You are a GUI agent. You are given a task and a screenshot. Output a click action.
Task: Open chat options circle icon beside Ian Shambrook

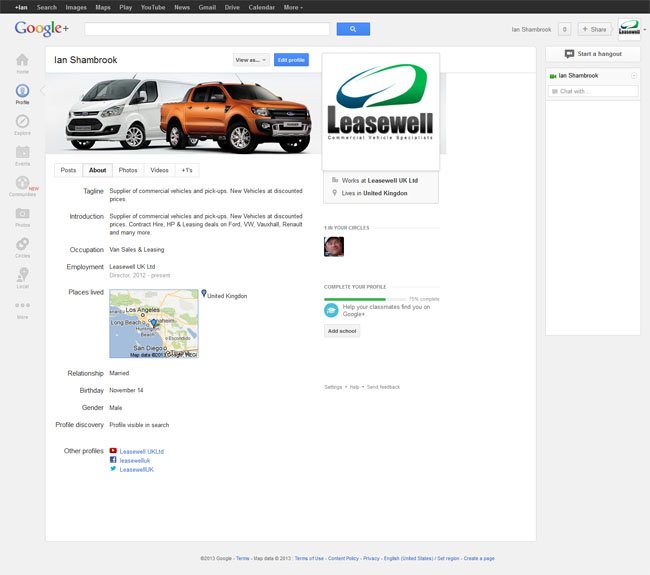633,75
